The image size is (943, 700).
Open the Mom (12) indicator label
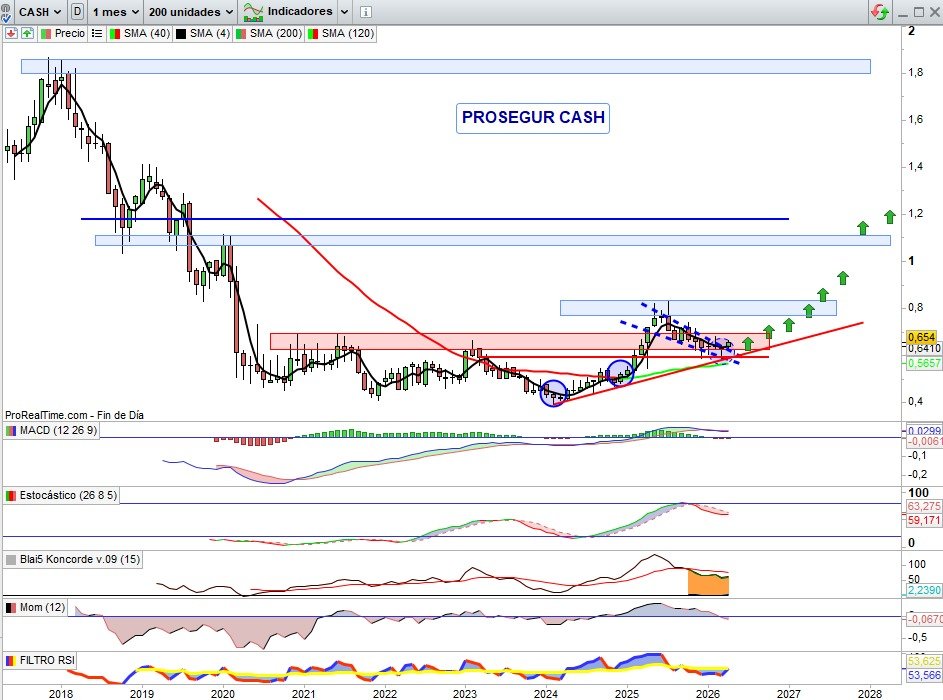tap(35, 607)
